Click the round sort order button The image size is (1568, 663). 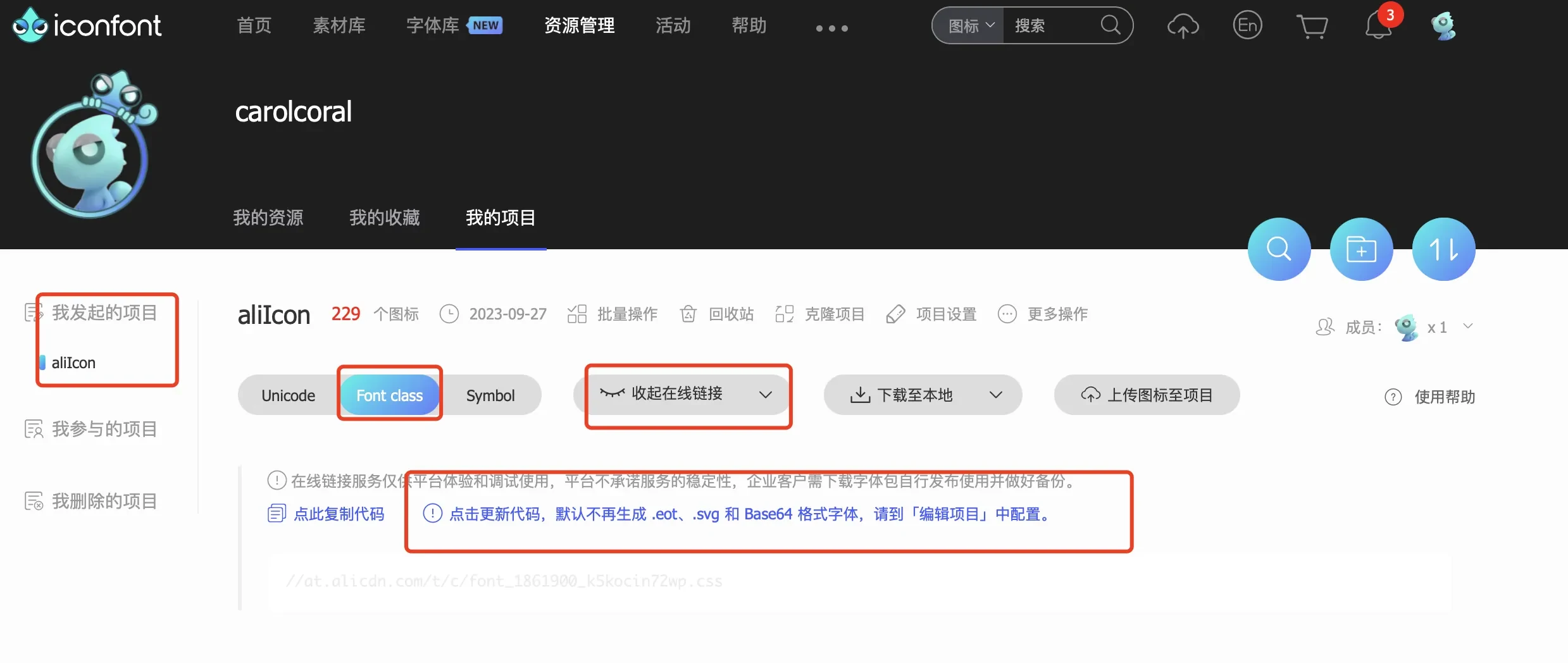click(1443, 249)
